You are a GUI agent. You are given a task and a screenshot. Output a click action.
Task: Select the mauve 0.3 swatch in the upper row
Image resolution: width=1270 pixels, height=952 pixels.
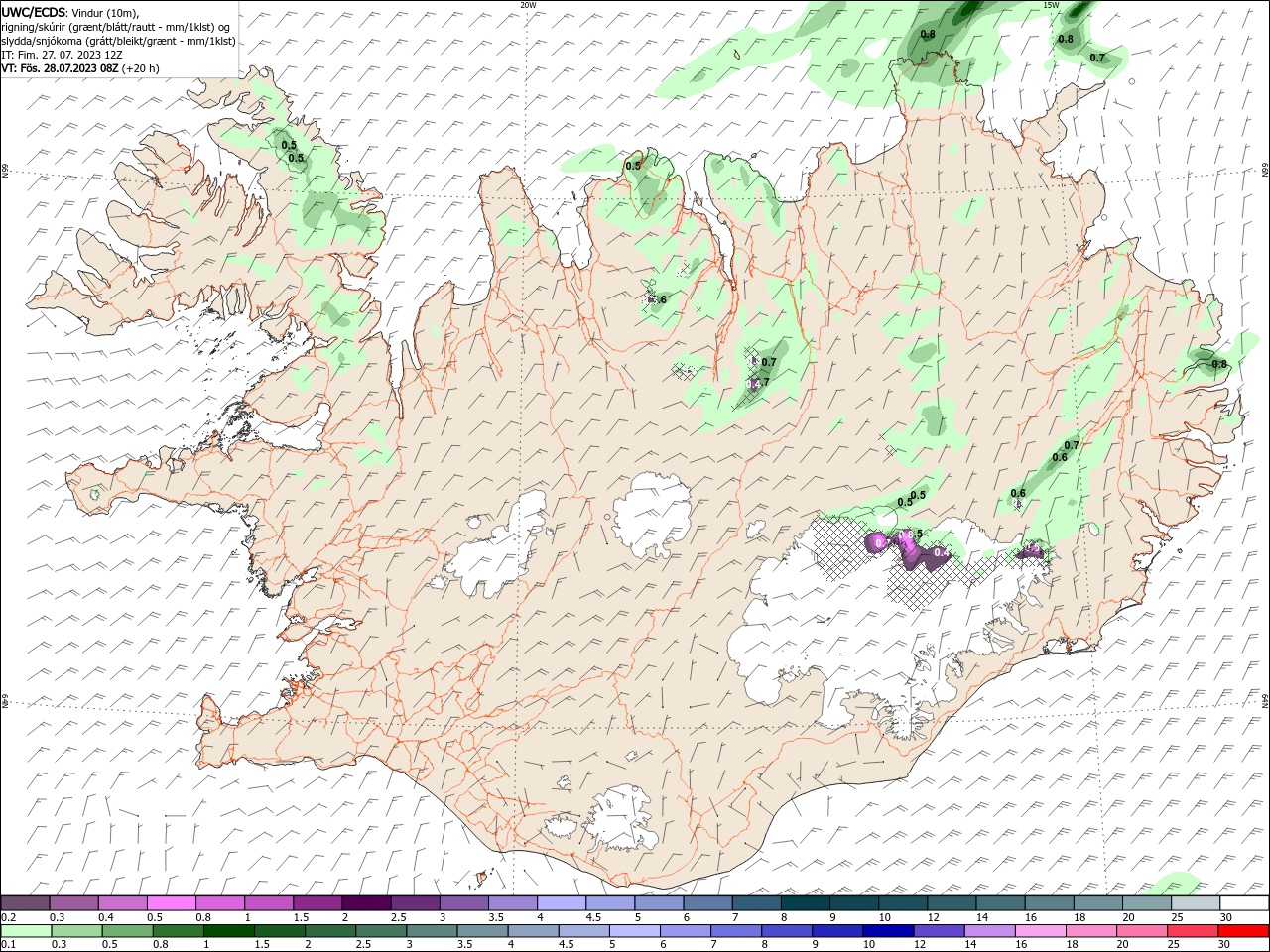(x=74, y=903)
